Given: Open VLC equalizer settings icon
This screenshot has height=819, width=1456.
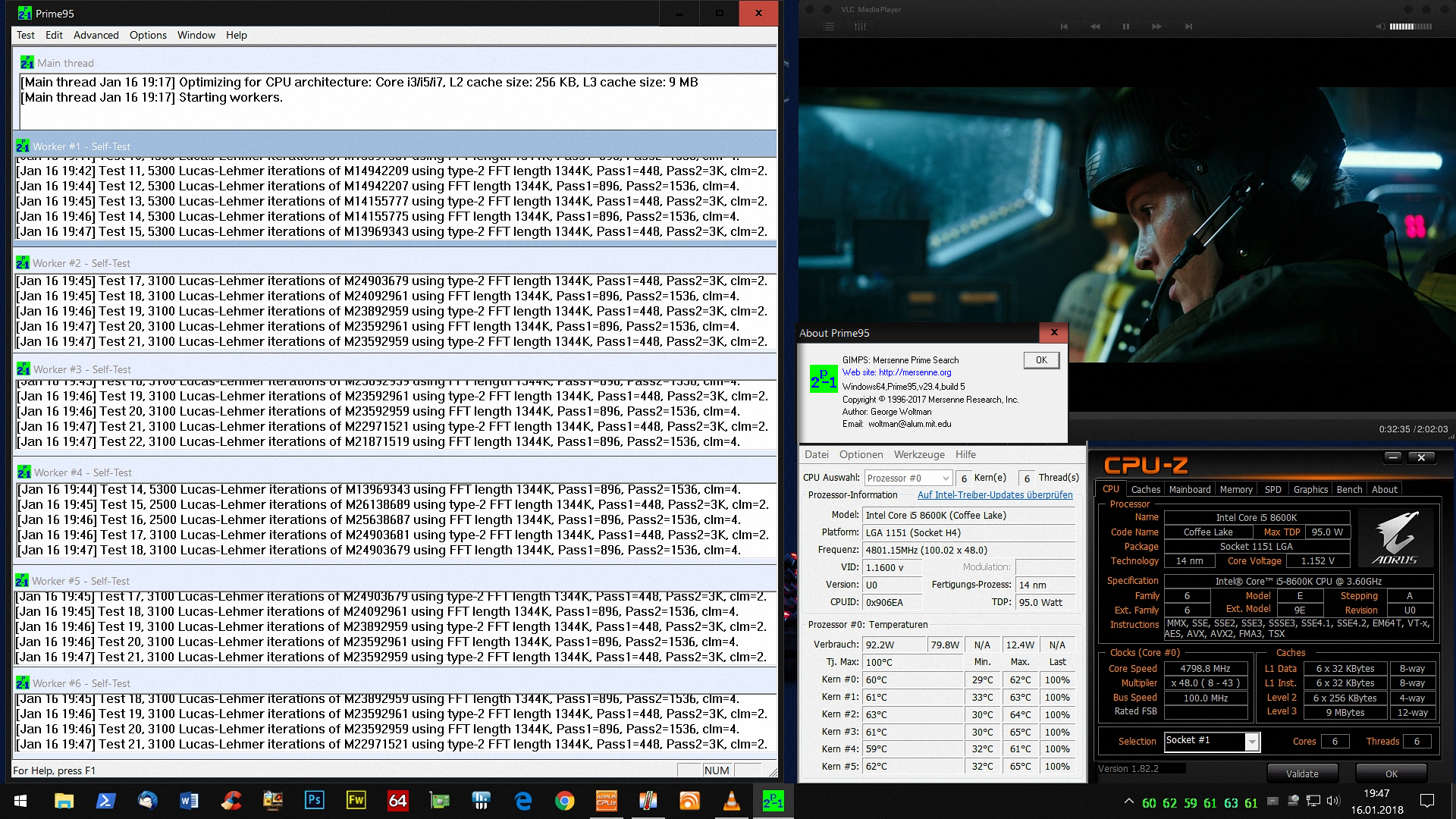Looking at the screenshot, I should click(860, 27).
